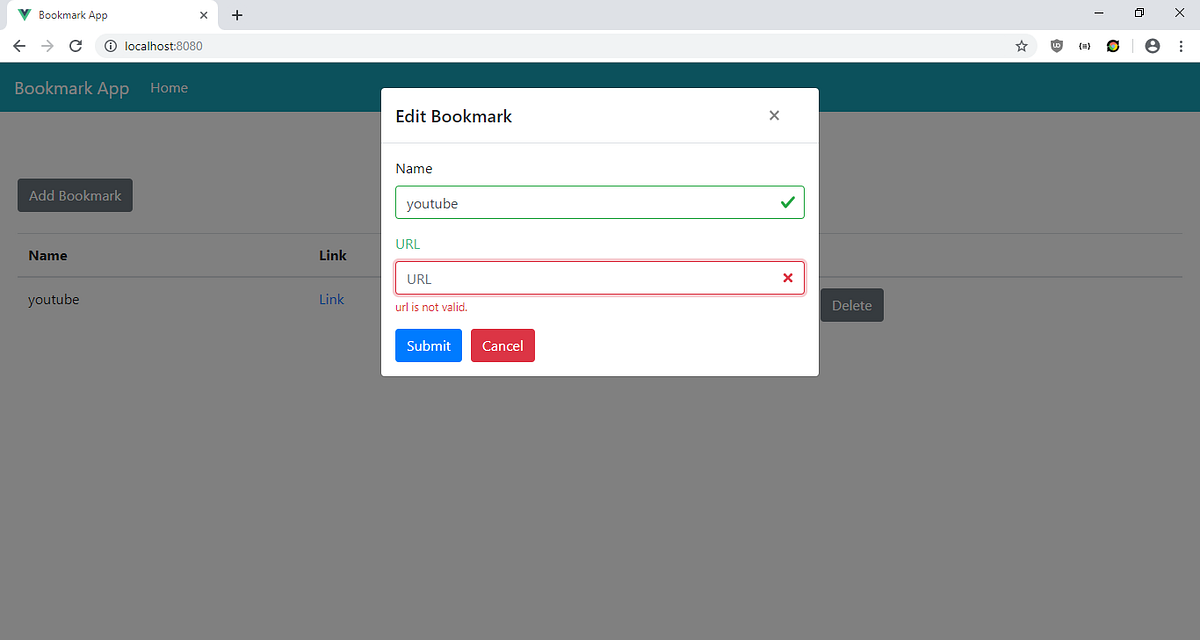Viewport: 1200px width, 640px height.
Task: Submit the edited bookmark
Action: coord(428,345)
